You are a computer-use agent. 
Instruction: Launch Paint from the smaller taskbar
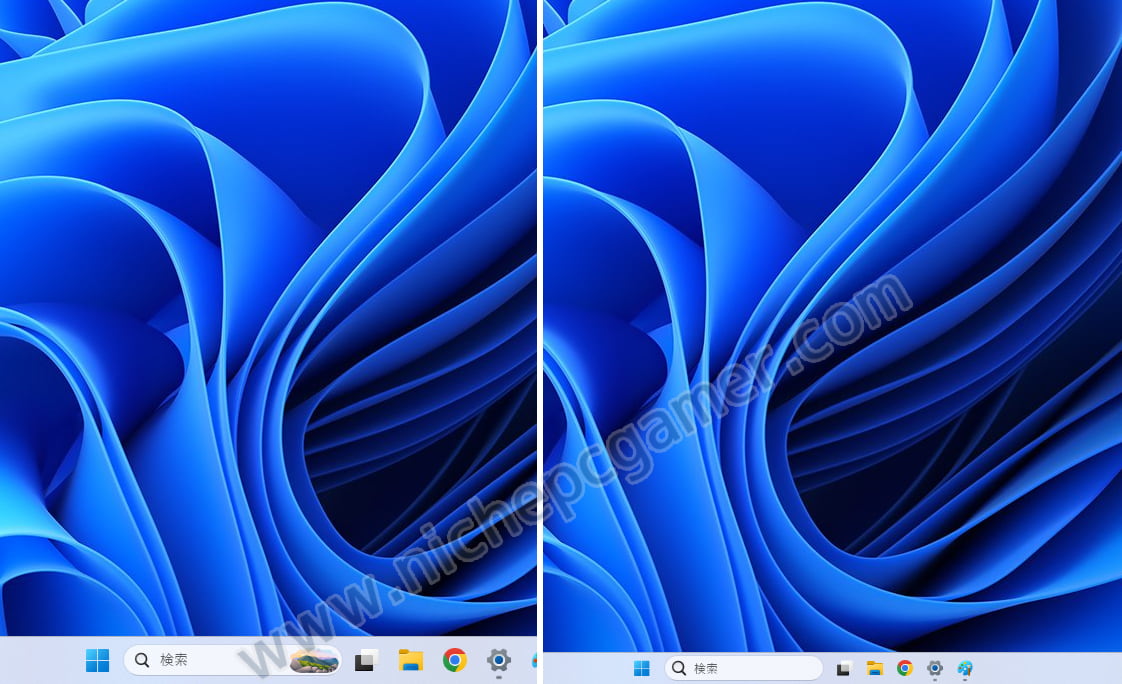(x=965, y=668)
